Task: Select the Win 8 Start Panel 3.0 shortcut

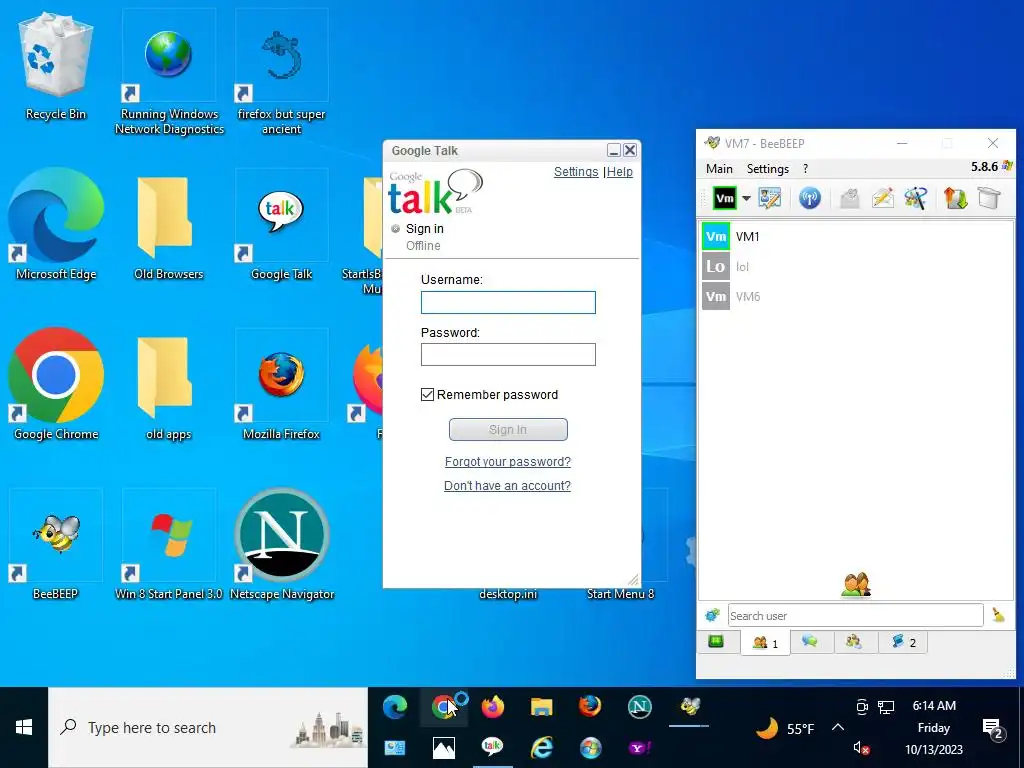Action: pos(168,545)
